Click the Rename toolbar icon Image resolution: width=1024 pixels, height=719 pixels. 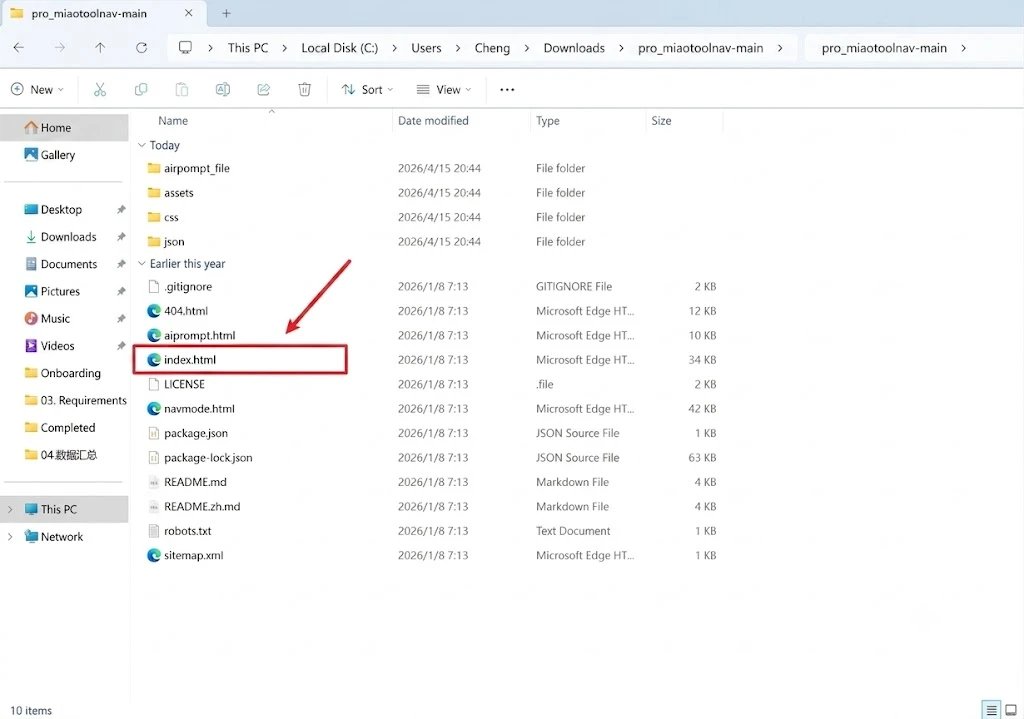[x=223, y=89]
